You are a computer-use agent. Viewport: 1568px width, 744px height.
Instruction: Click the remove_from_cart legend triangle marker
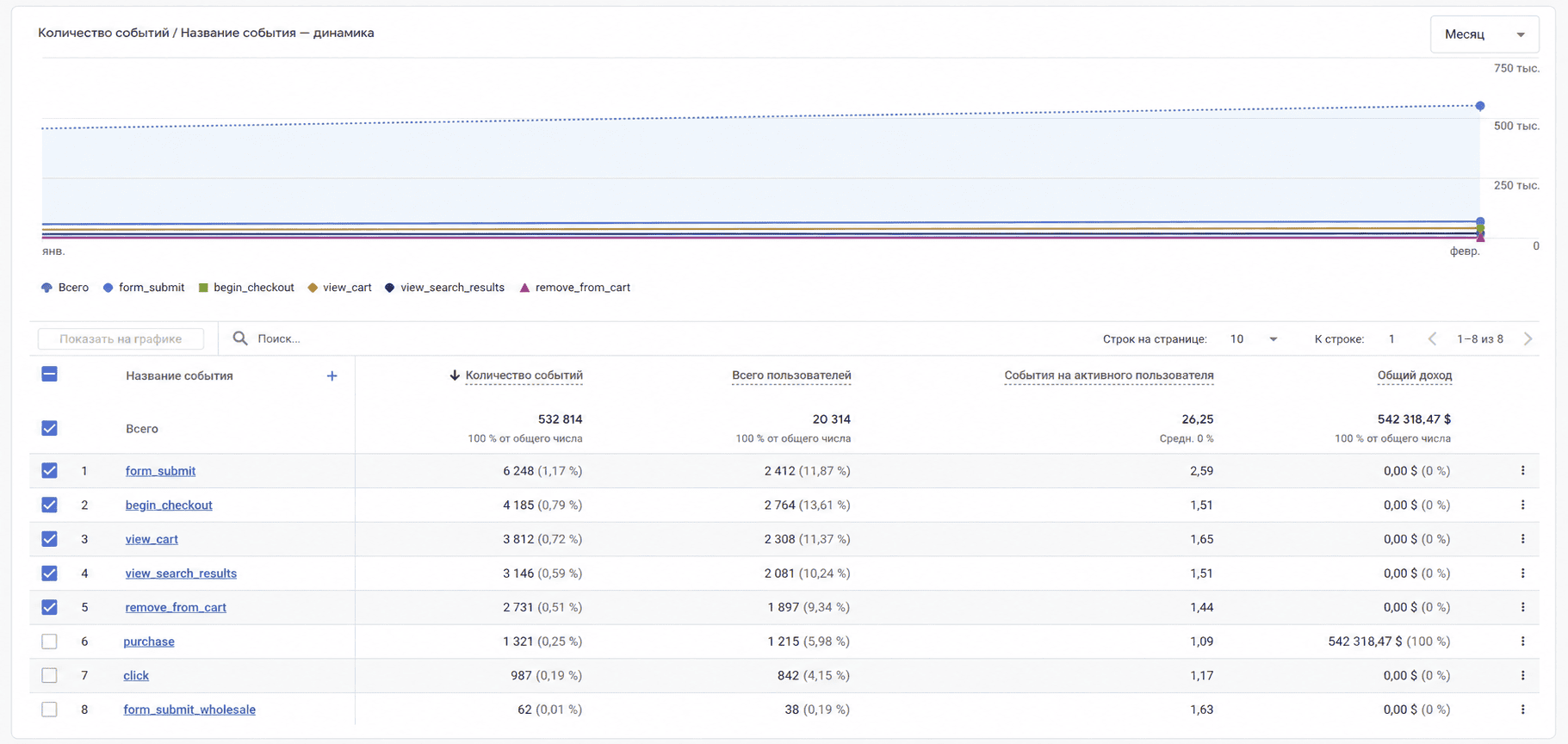coord(524,288)
